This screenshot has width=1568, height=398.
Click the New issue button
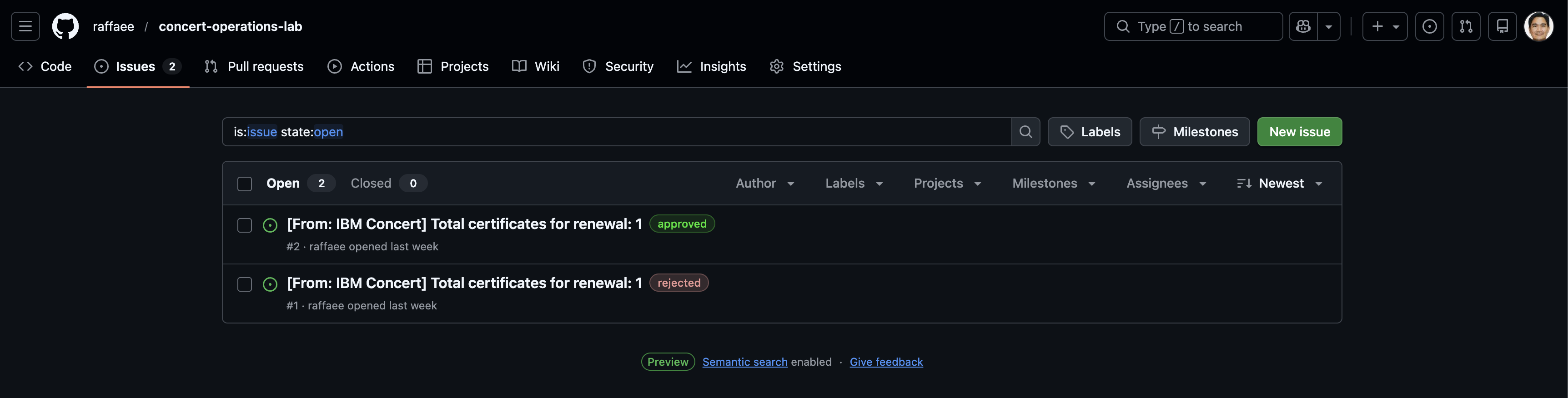(x=1299, y=131)
